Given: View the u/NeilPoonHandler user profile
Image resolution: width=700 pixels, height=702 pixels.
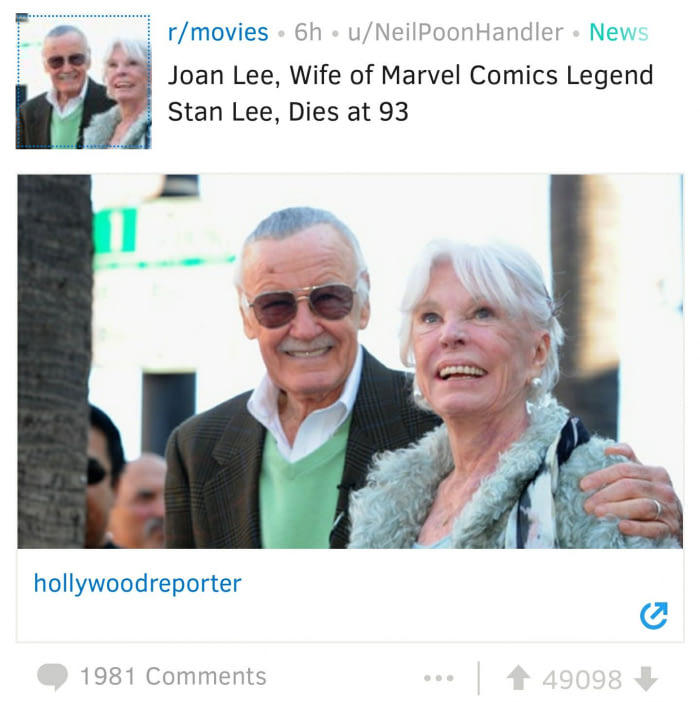Looking at the screenshot, I should pos(455,32).
